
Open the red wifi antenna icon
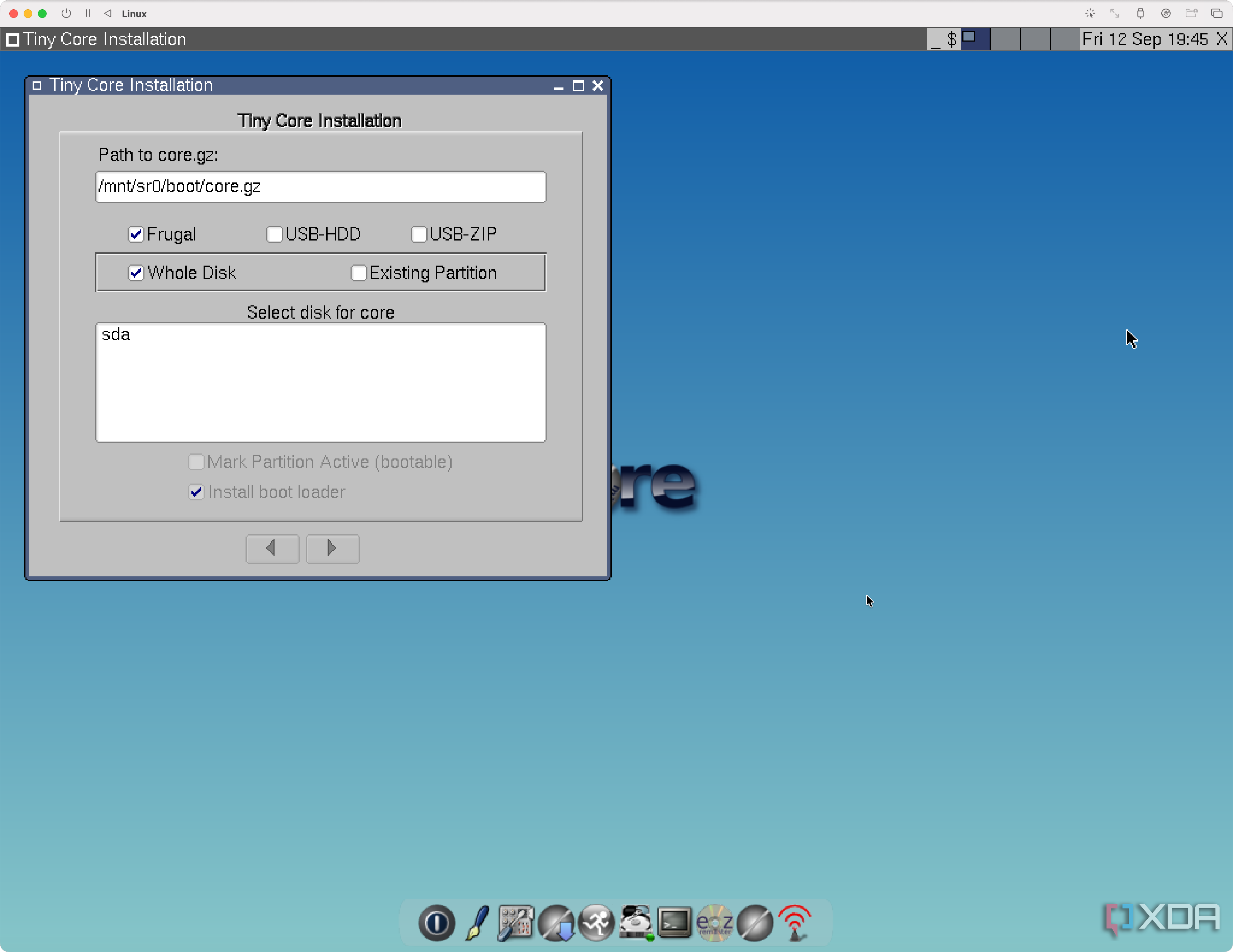tap(794, 923)
